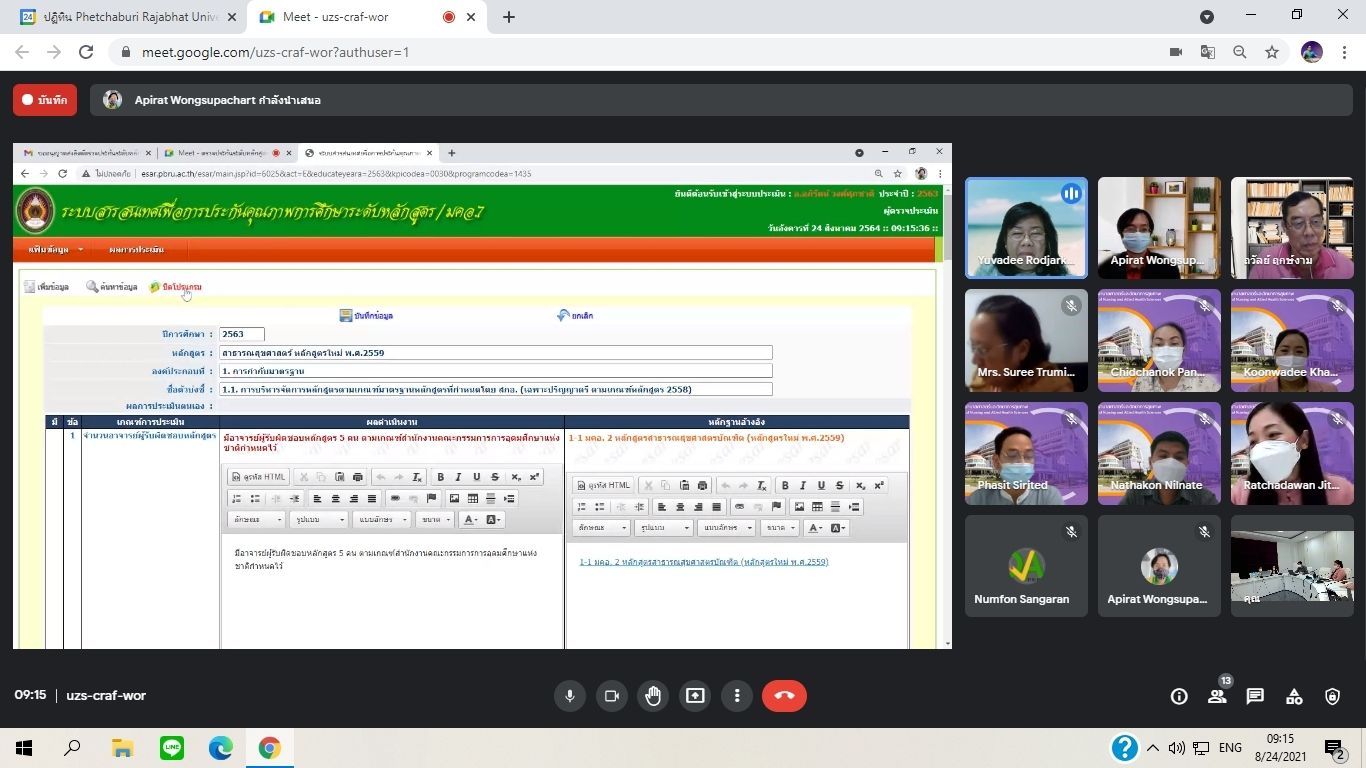
Task: Open the Meet more options menu
Action: 737,696
